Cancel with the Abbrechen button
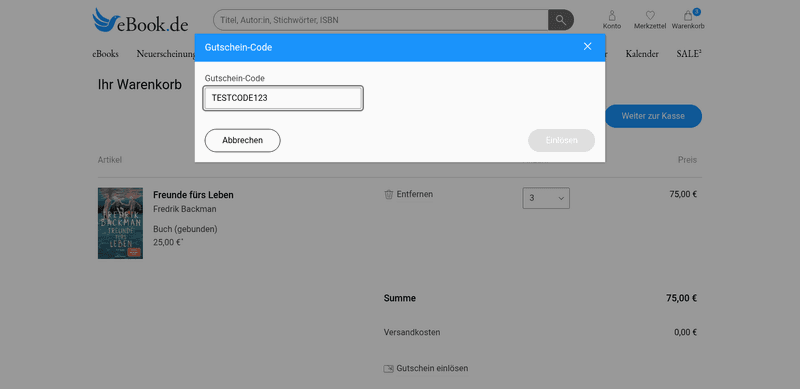The width and height of the screenshot is (800, 389). (x=242, y=140)
